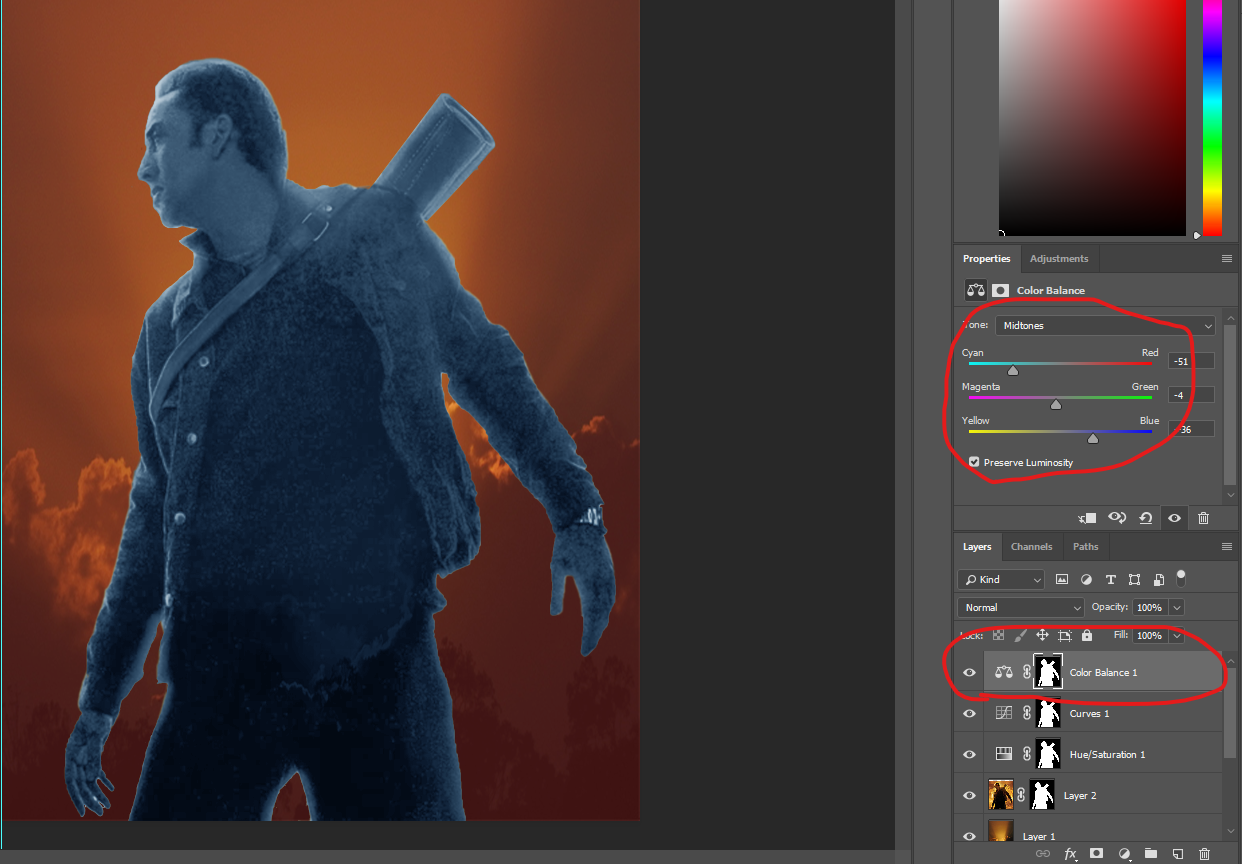Add layer mask icon at Layers bottom

(1097, 854)
